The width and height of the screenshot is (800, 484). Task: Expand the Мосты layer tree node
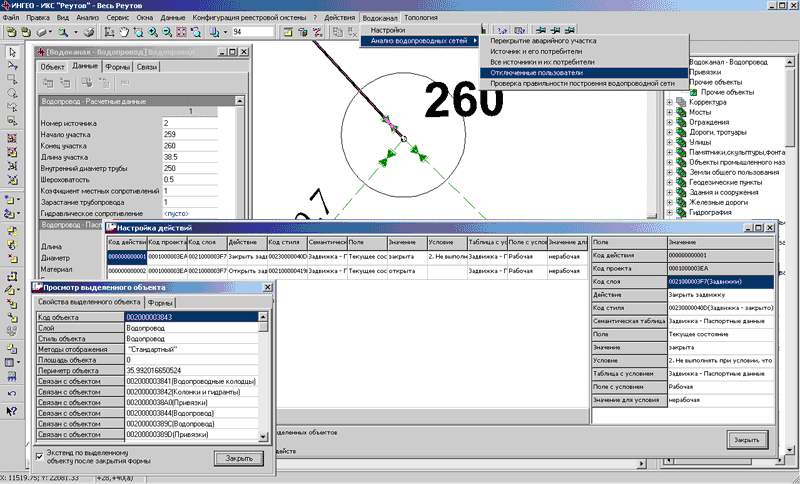coord(669,114)
